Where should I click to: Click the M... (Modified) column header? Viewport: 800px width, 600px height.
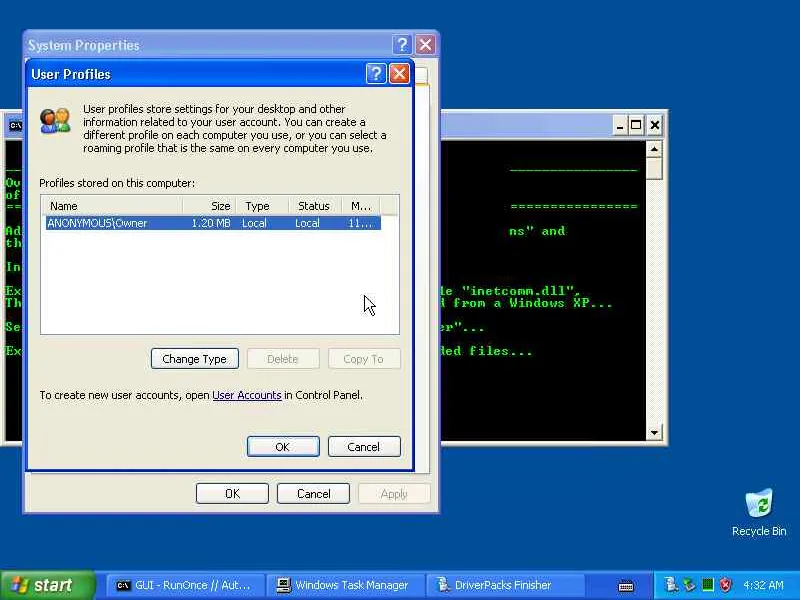[x=361, y=206]
